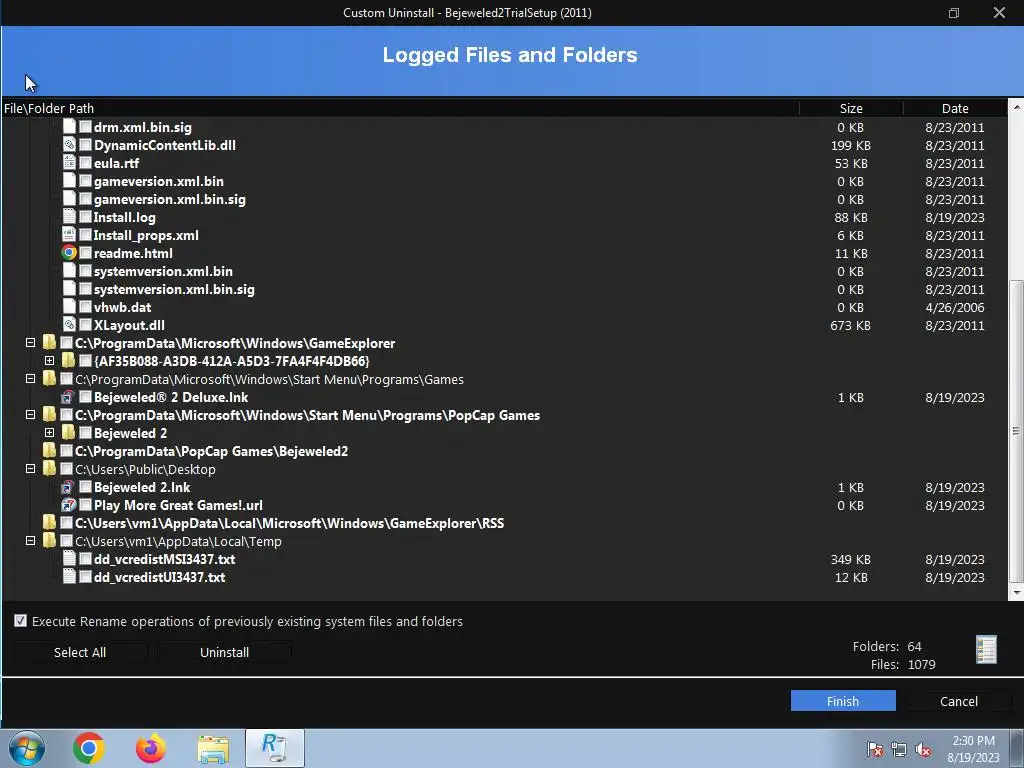Screen dimensions: 1024x768
Task: Click the Uninstall button
Action: pyautogui.click(x=224, y=652)
